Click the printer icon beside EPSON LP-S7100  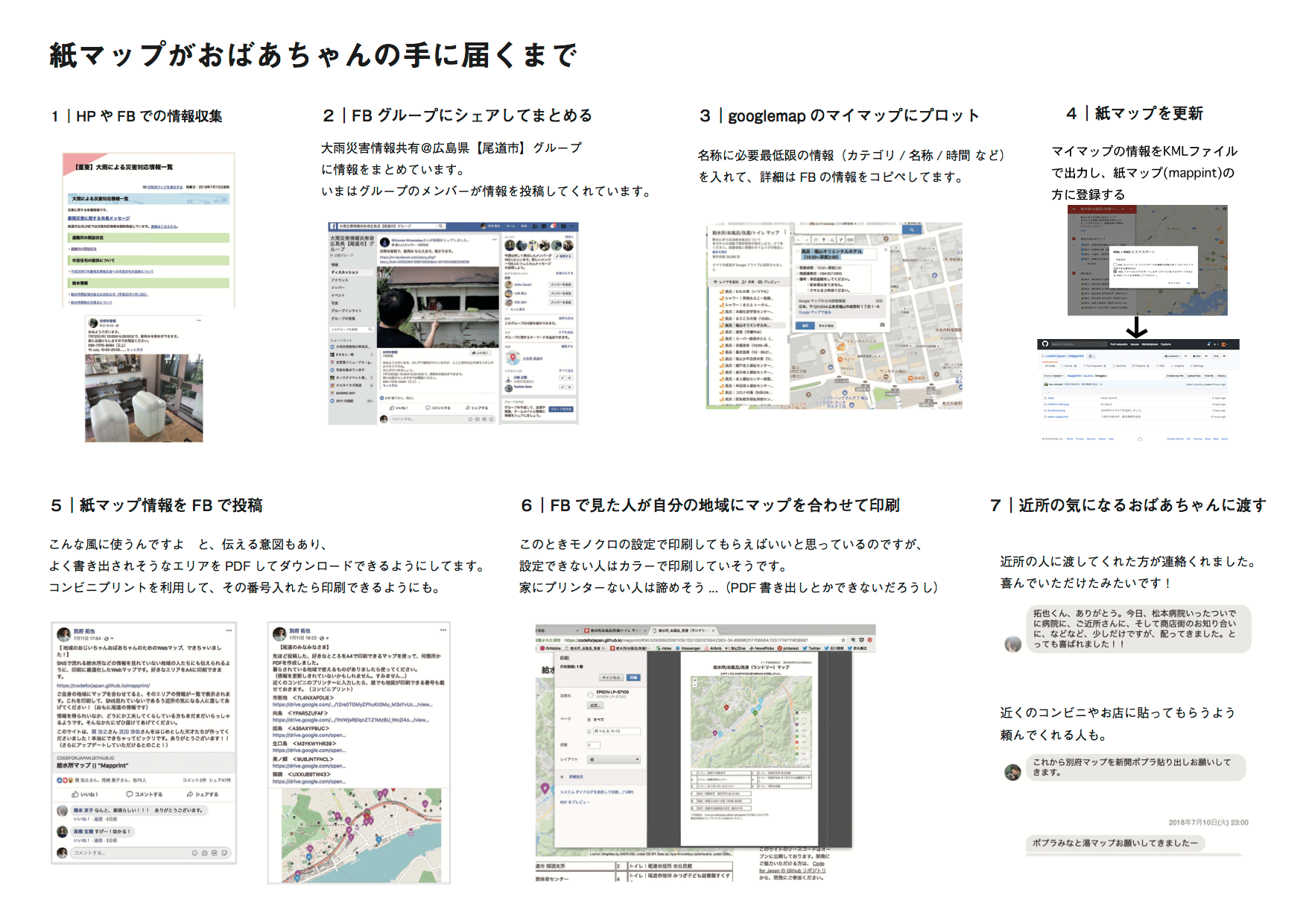[x=591, y=694]
